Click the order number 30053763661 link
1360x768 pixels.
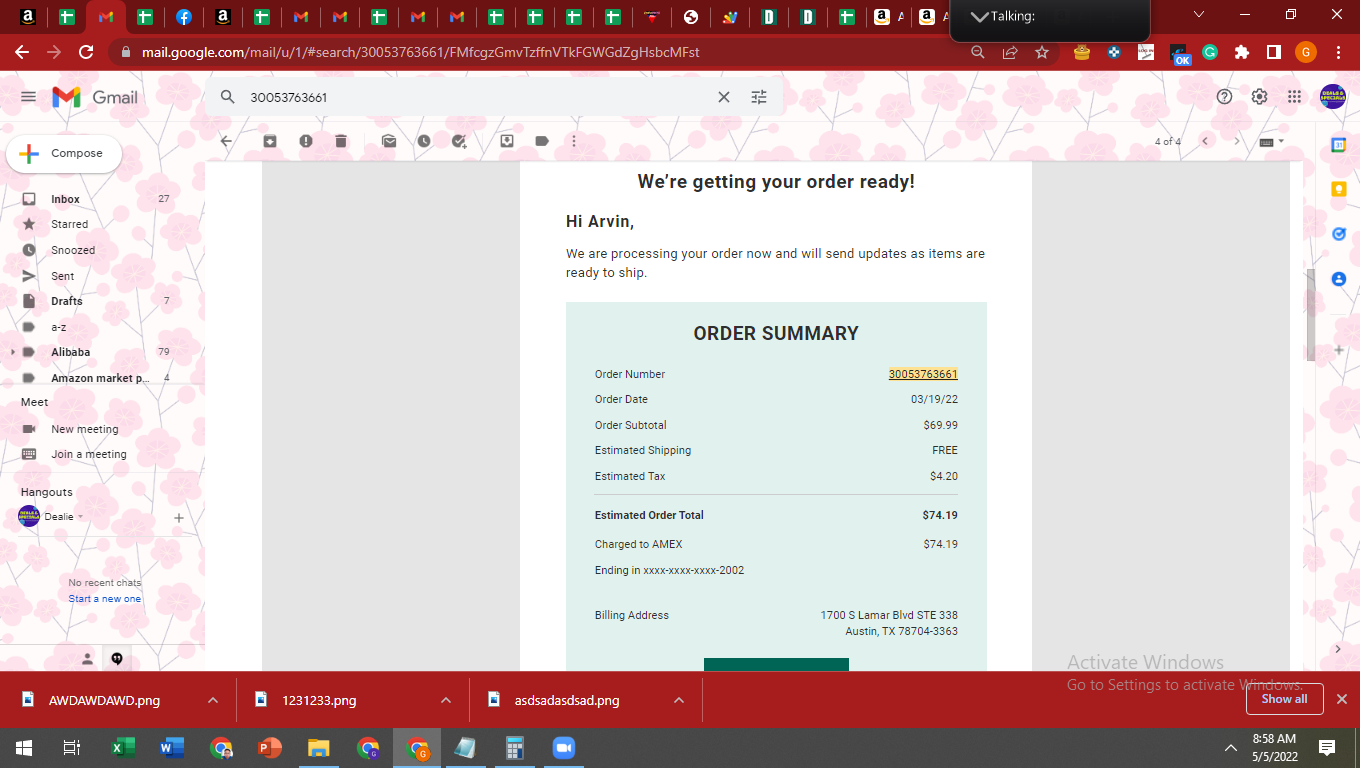click(x=923, y=374)
